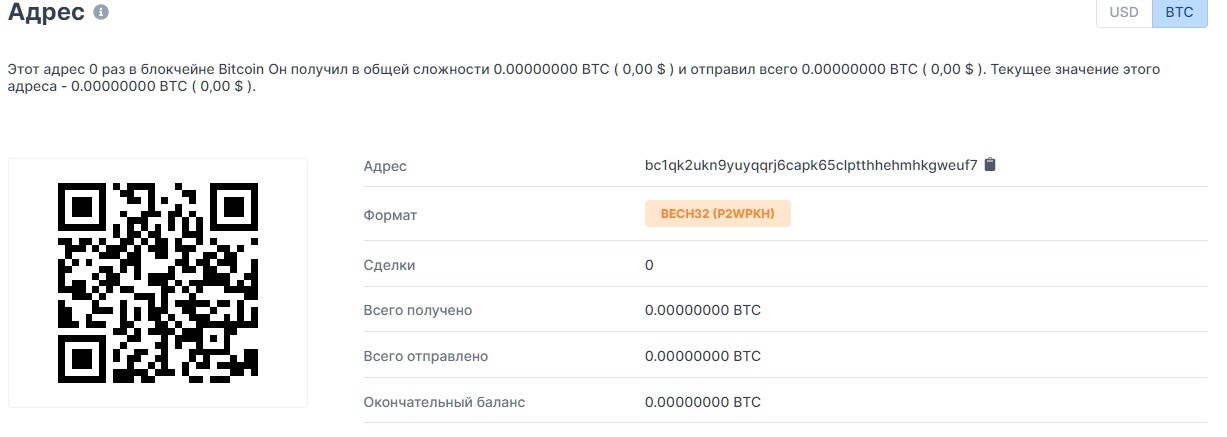The image size is (1227, 437).
Task: Click the Всего отправлено label
Action: pyautogui.click(x=426, y=356)
